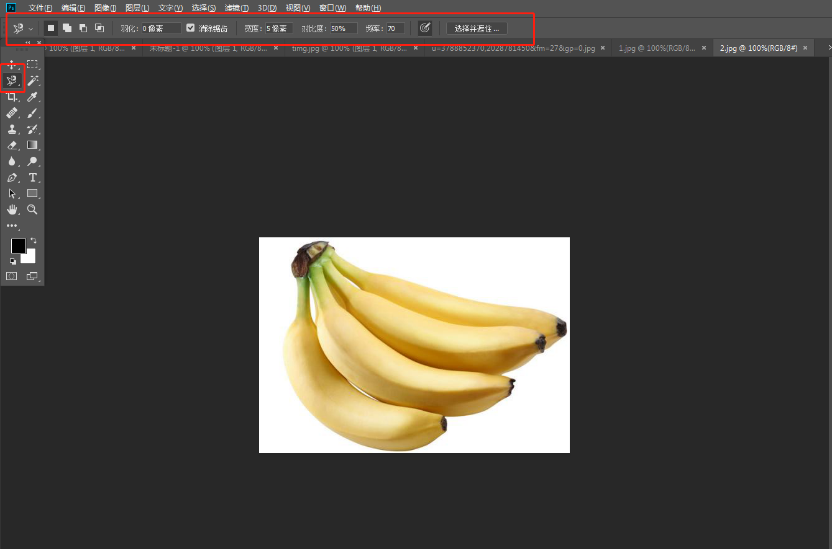Swap foreground and background colors
This screenshot has height=549, width=832.
pyautogui.click(x=33, y=241)
